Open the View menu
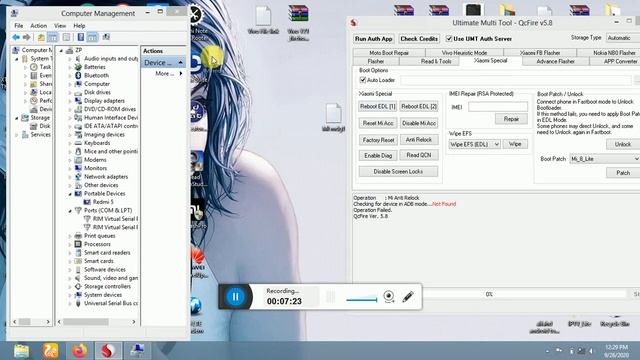The height and width of the screenshot is (360, 640). 60,26
